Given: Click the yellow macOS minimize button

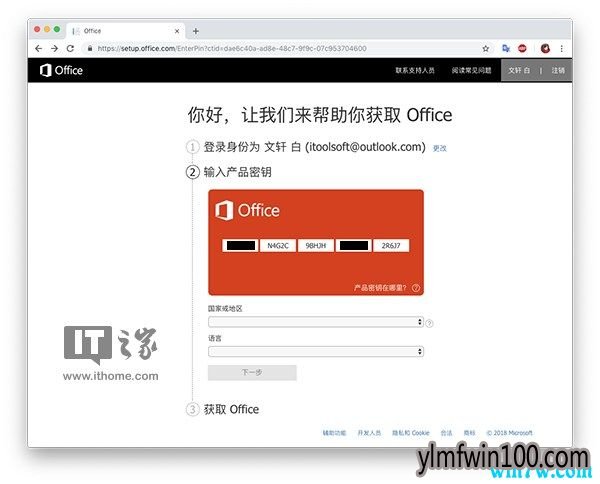Looking at the screenshot, I should [47, 29].
